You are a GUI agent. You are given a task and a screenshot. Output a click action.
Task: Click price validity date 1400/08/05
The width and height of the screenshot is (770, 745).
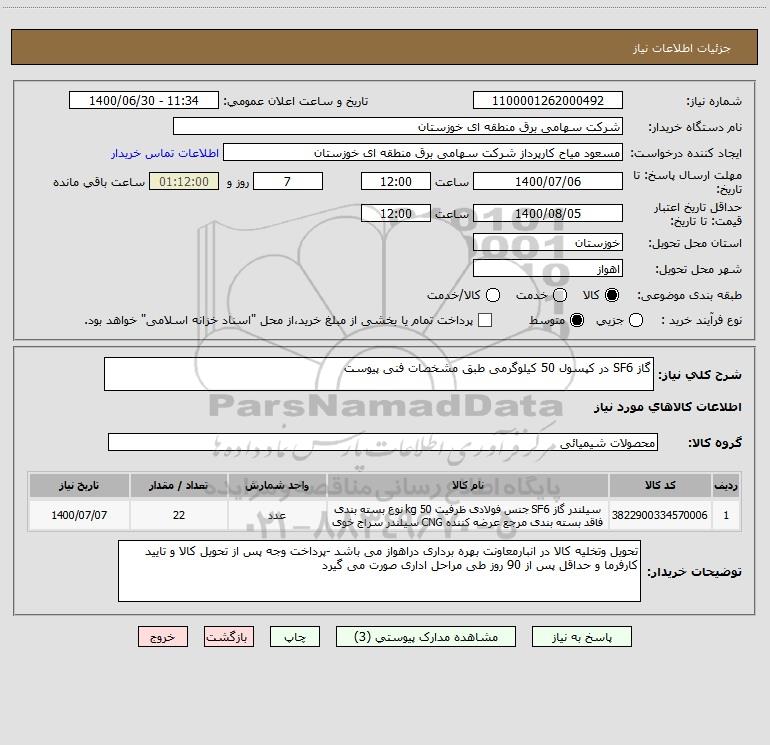(x=548, y=213)
